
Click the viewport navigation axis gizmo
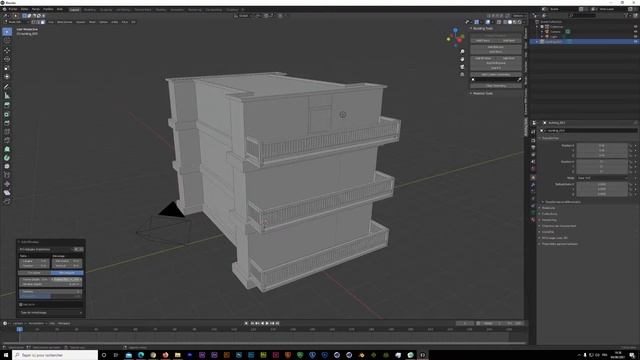[x=455, y=37]
